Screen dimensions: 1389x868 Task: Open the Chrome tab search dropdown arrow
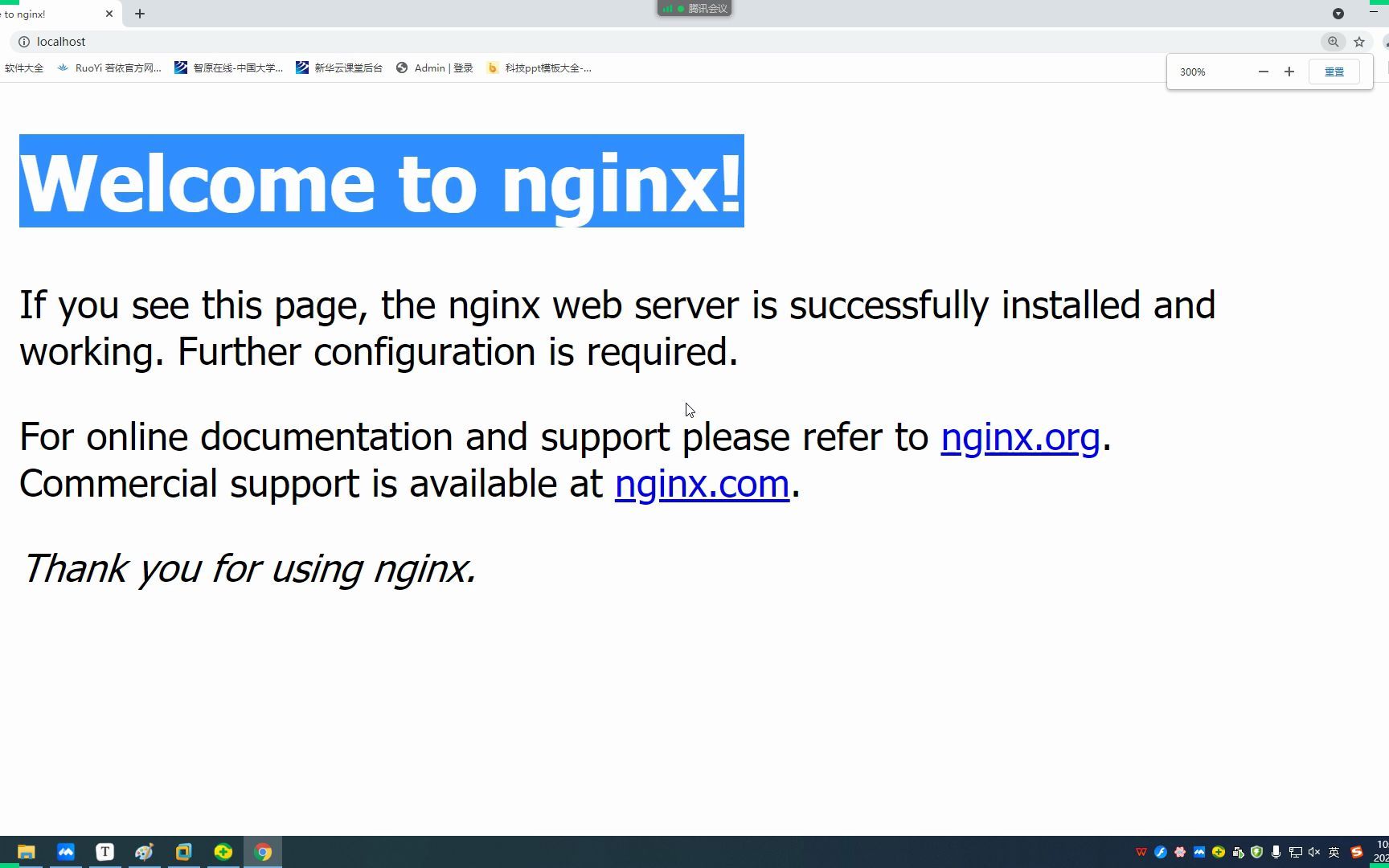click(x=1338, y=14)
